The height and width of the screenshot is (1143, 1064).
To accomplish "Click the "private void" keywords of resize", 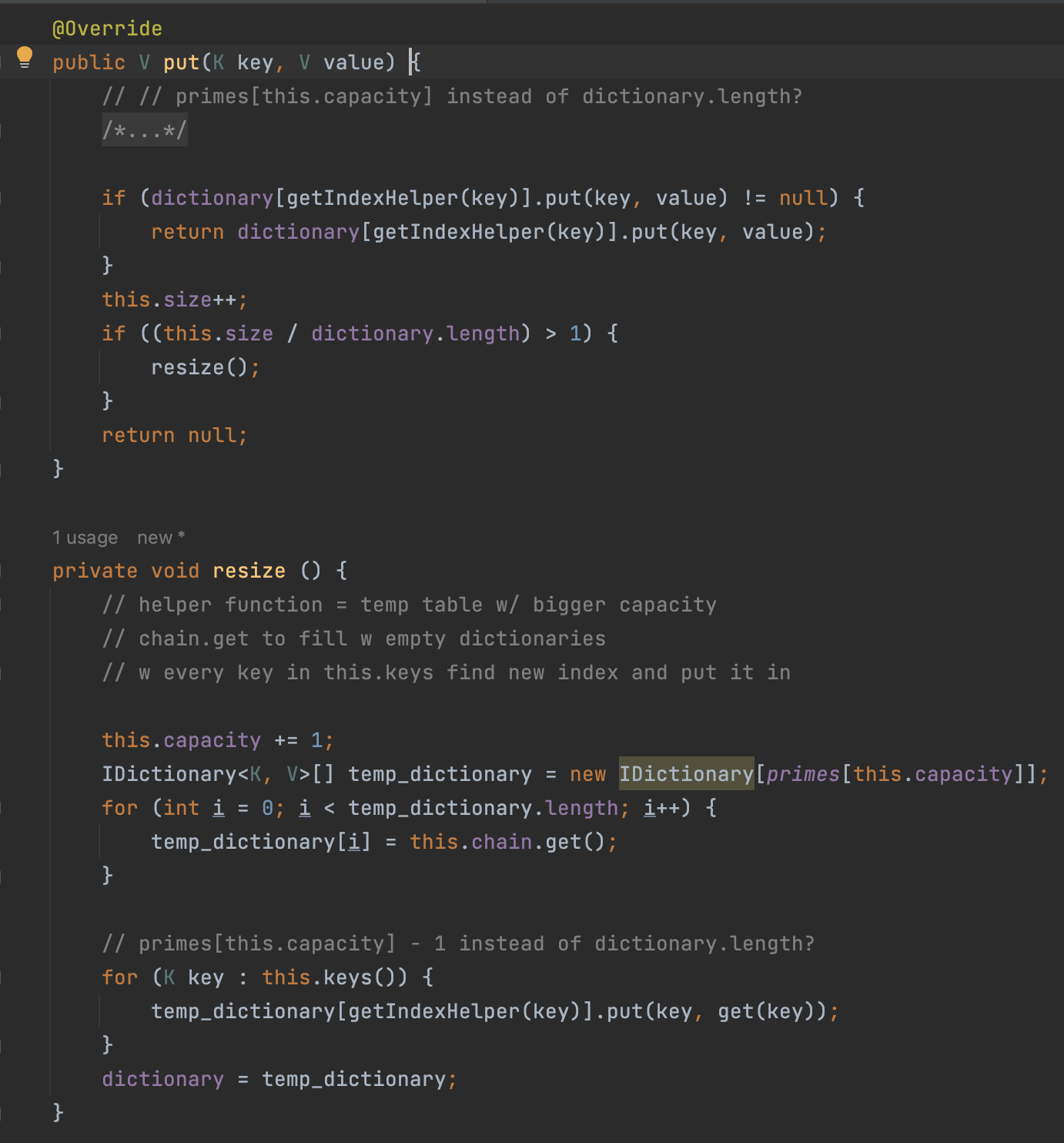I will click(x=125, y=571).
